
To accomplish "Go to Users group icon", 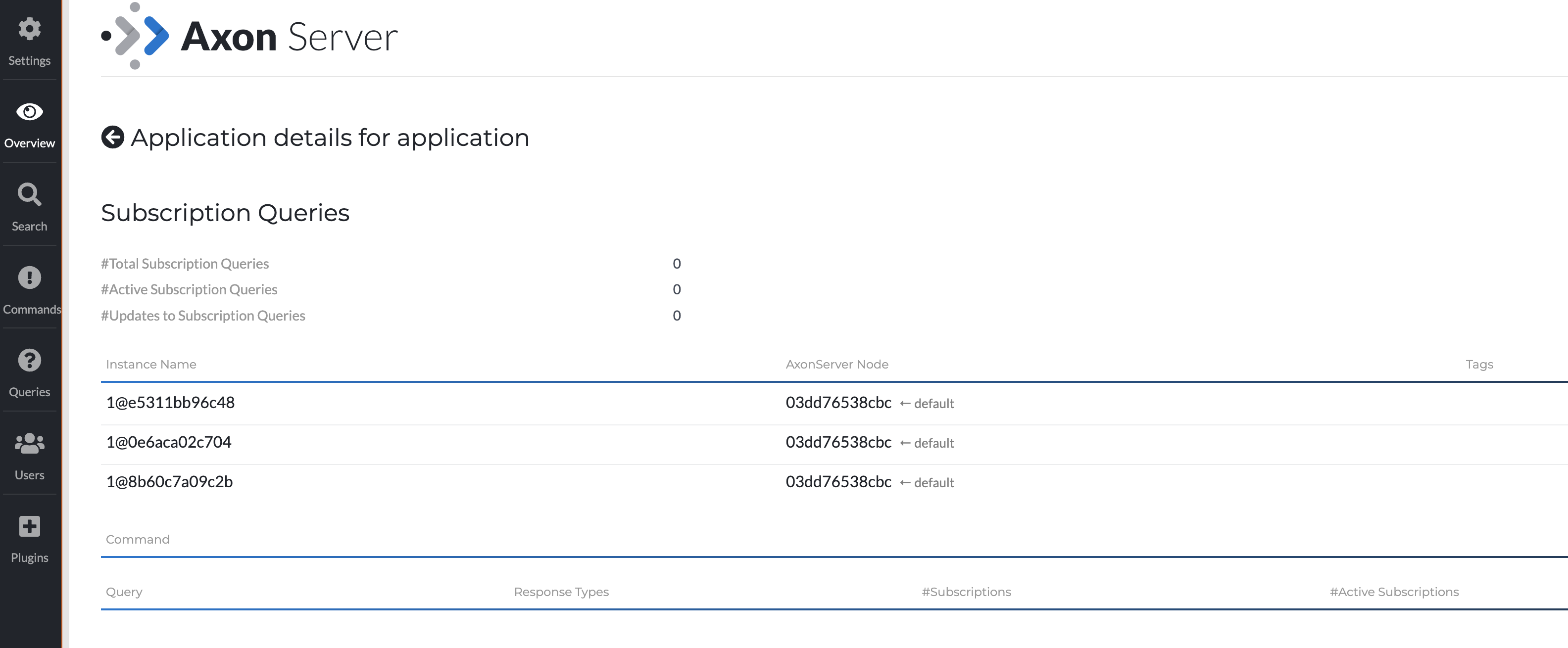I will point(29,444).
